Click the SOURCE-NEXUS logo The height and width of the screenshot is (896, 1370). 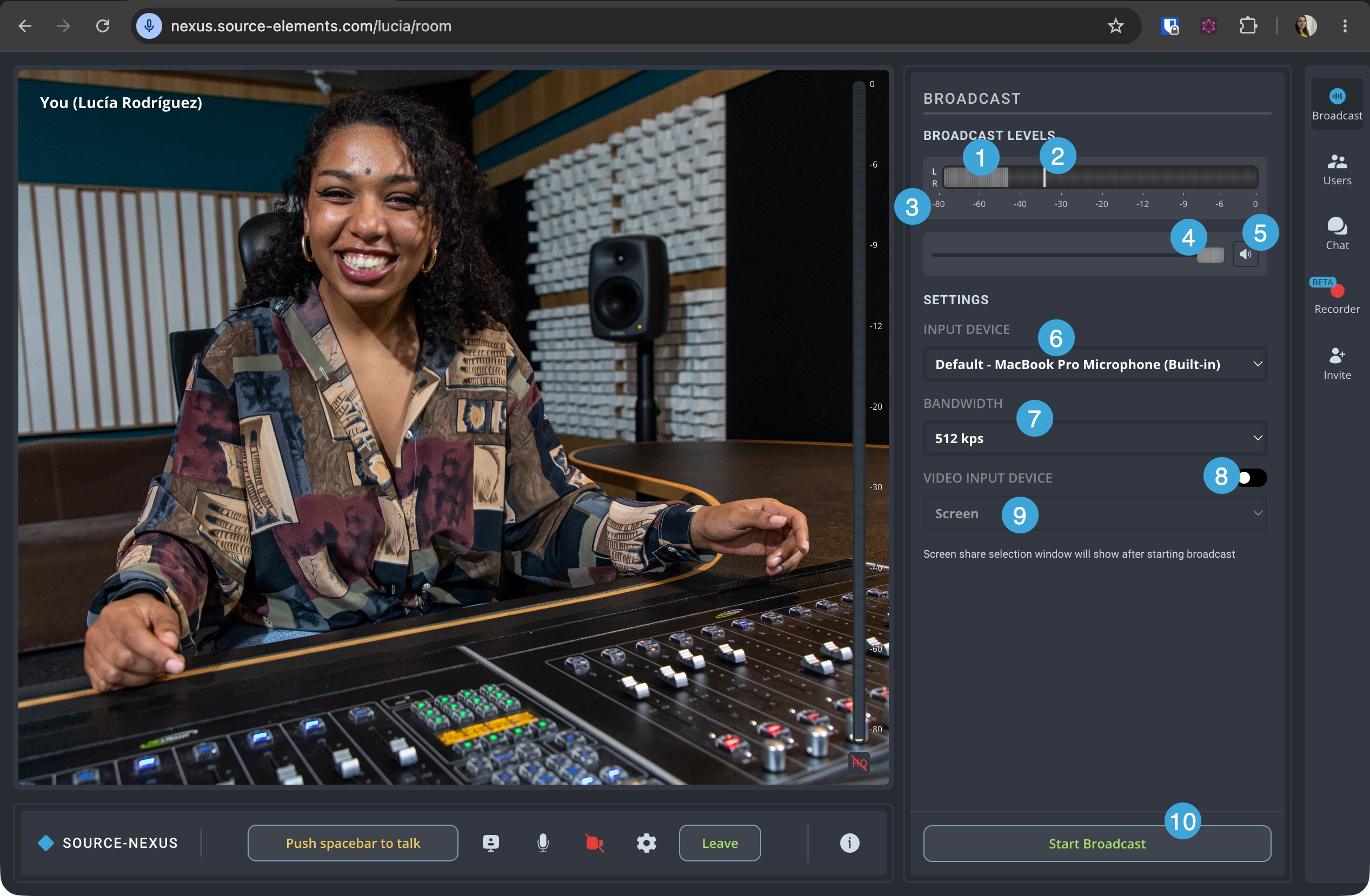[x=108, y=843]
